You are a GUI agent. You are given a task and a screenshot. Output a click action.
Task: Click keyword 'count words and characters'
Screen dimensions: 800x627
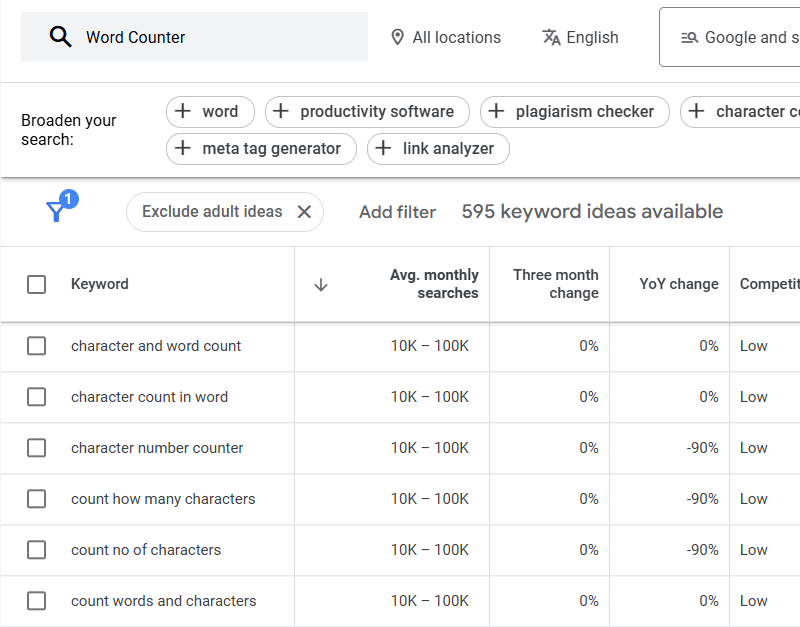(164, 601)
